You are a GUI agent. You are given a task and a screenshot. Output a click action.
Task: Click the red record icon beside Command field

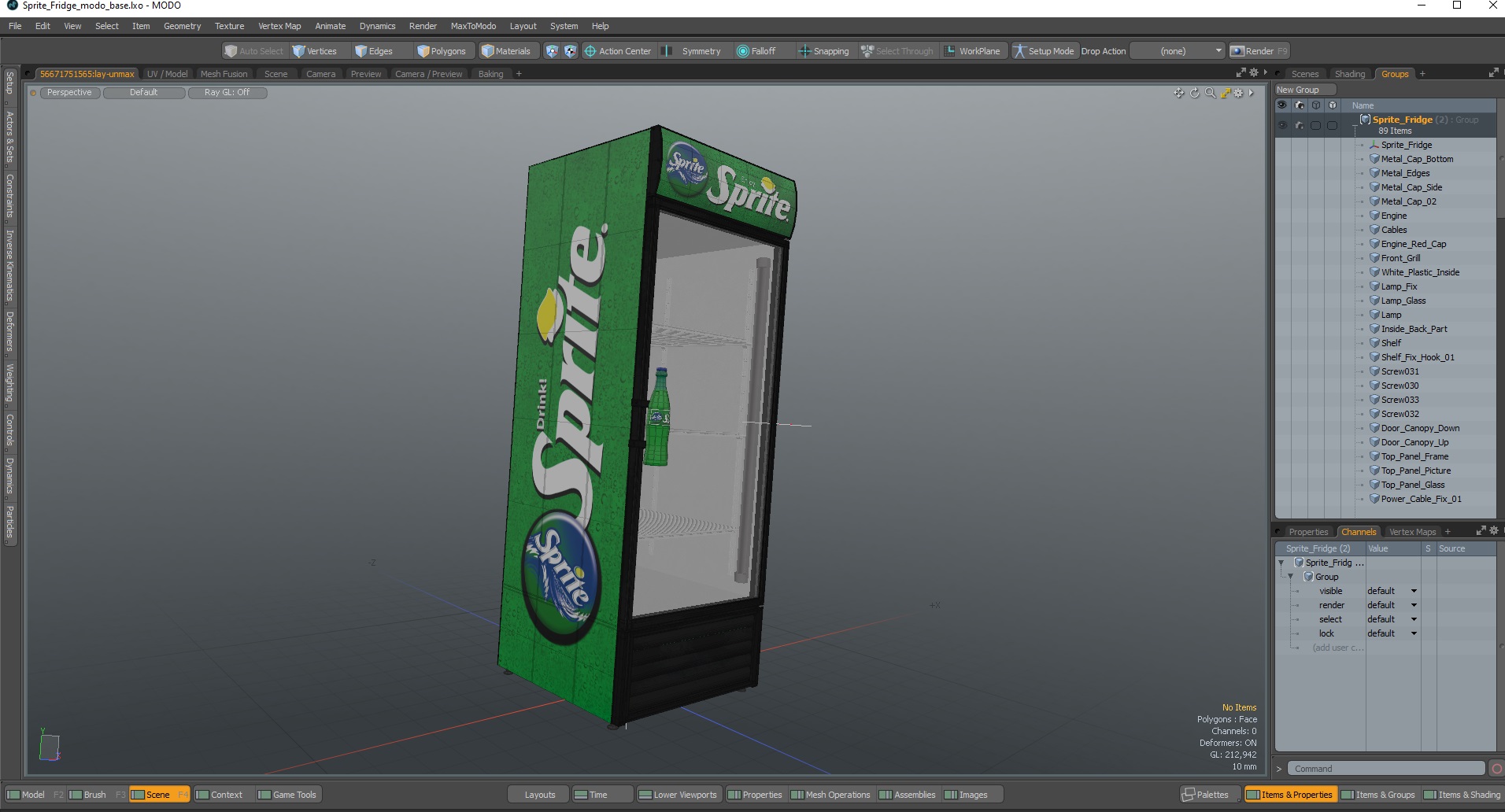point(1496,769)
